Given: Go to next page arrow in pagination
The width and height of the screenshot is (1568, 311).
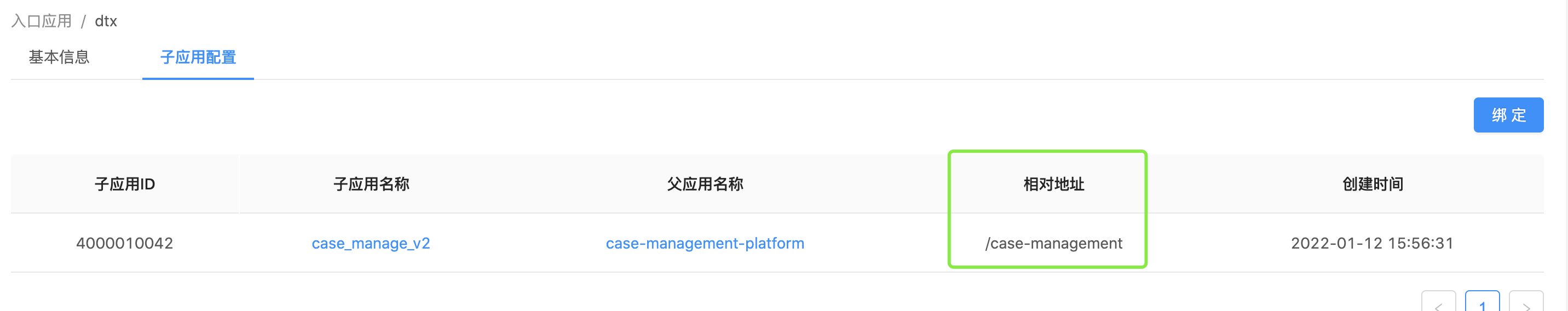Looking at the screenshot, I should pos(1526,302).
